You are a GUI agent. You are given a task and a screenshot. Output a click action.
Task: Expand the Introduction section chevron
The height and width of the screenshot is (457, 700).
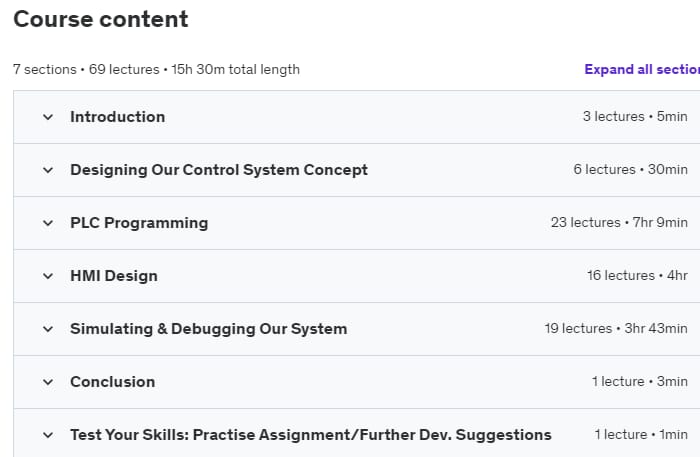pos(47,117)
